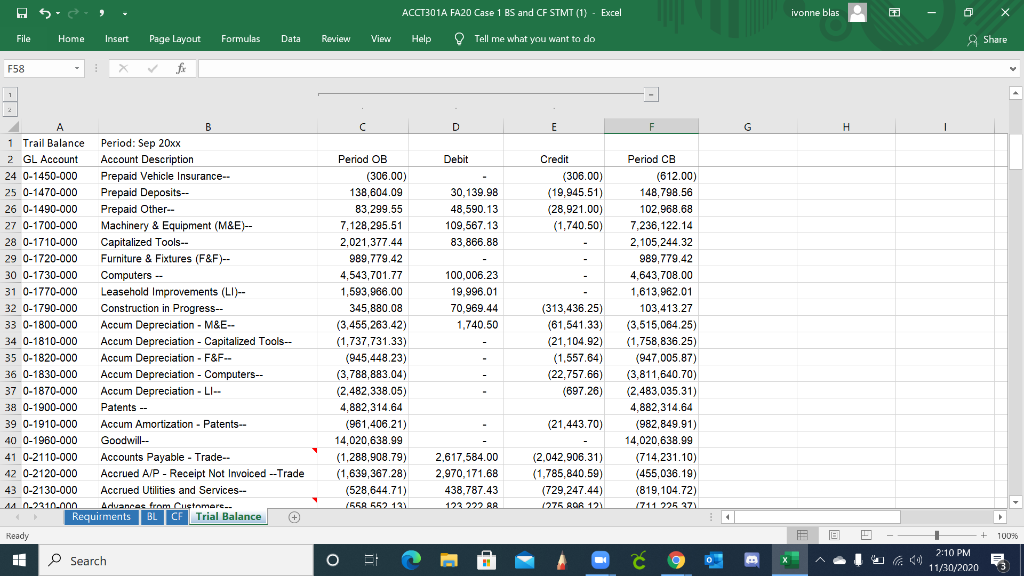Viewport: 1024px width, 576px height.
Task: Open Customize Quick Access Toolbar dropdown
Action: [x=123, y=12]
